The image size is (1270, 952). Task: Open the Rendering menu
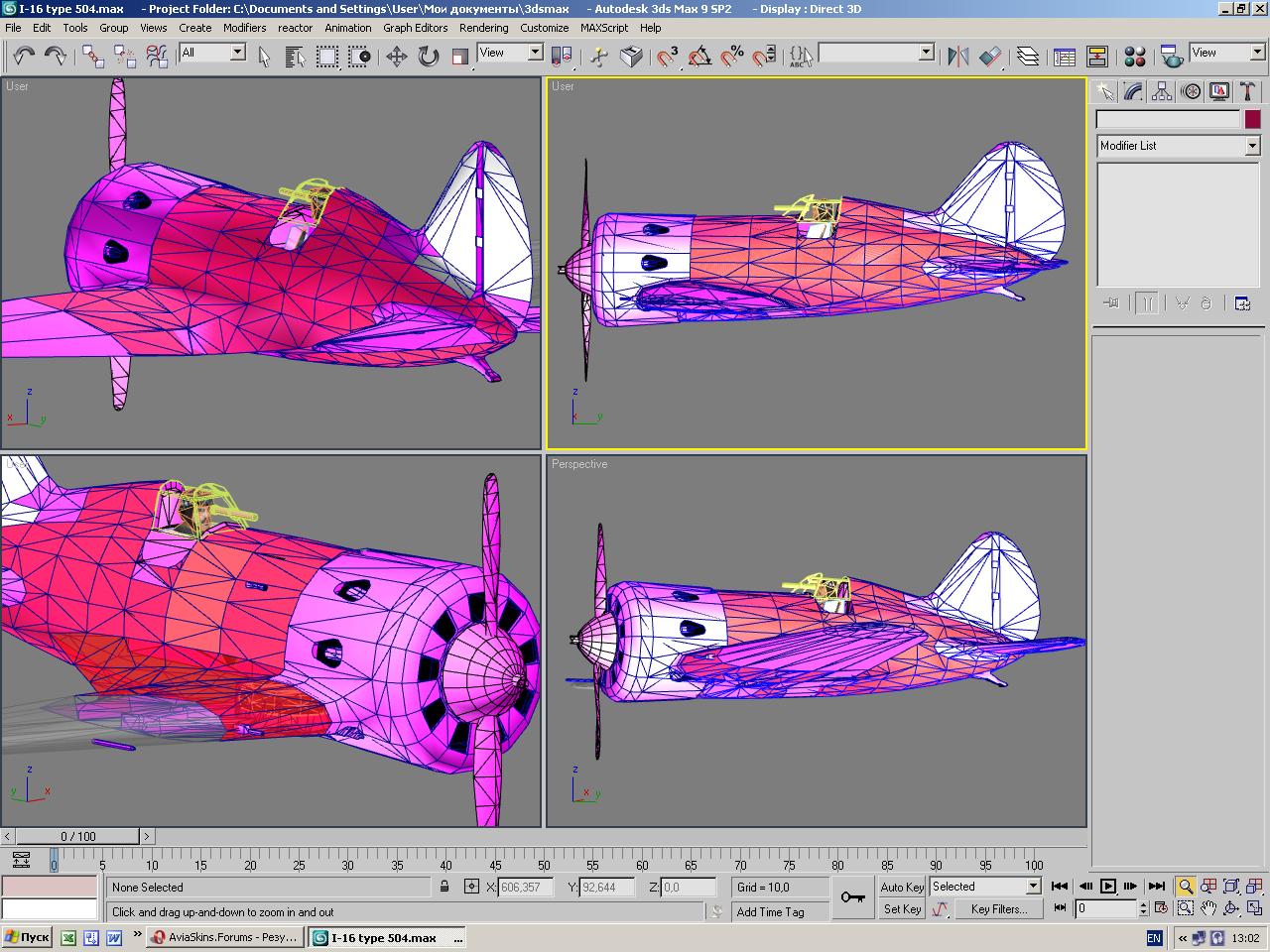pos(483,28)
